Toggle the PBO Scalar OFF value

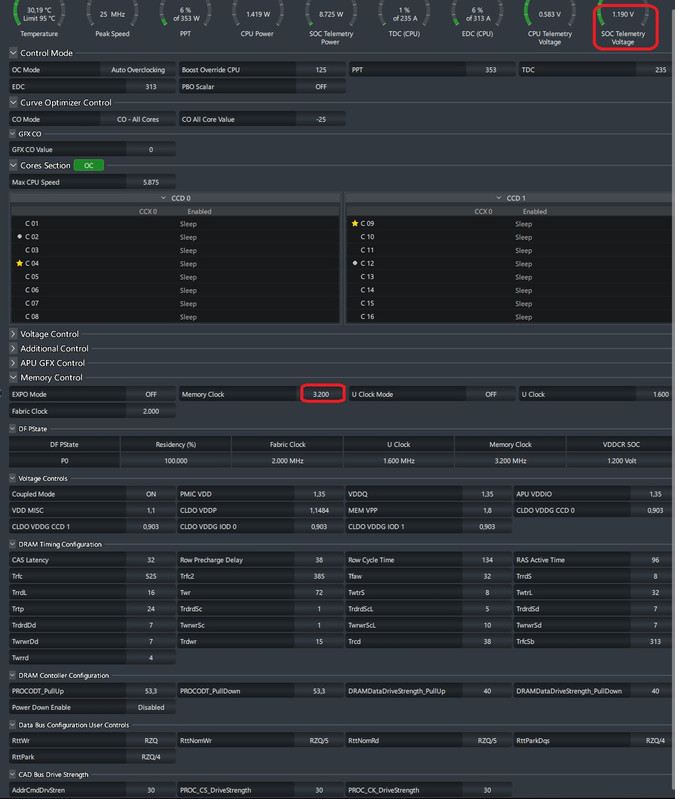(320, 87)
